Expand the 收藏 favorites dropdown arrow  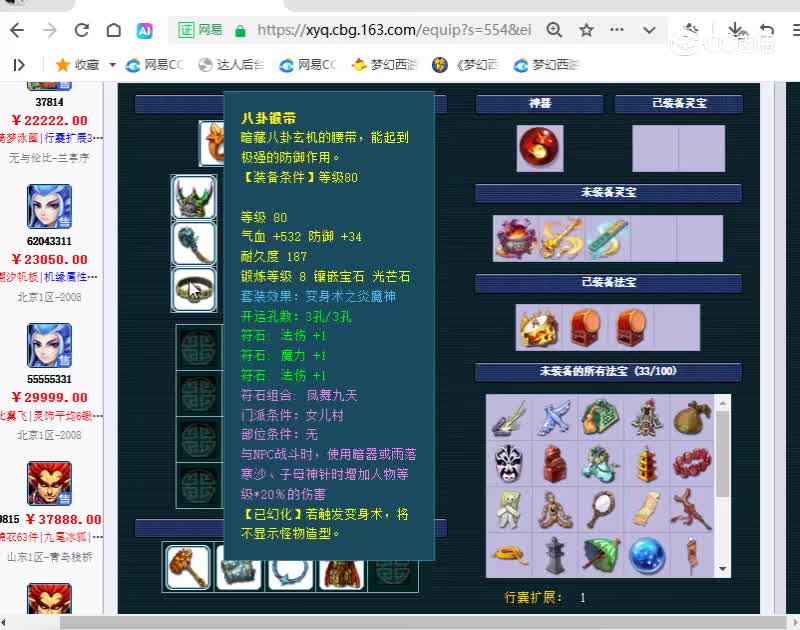point(112,65)
